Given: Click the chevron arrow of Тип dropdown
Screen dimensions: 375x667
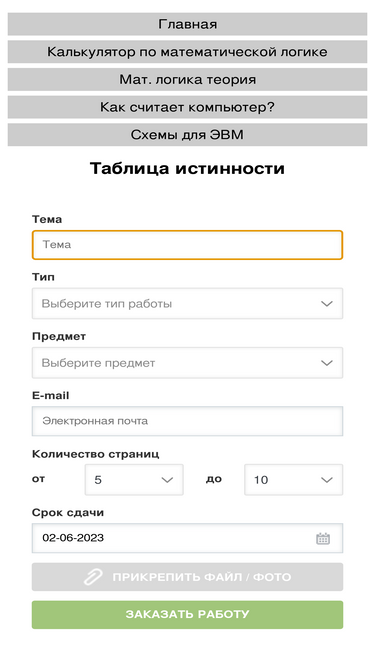Looking at the screenshot, I should click(327, 304).
